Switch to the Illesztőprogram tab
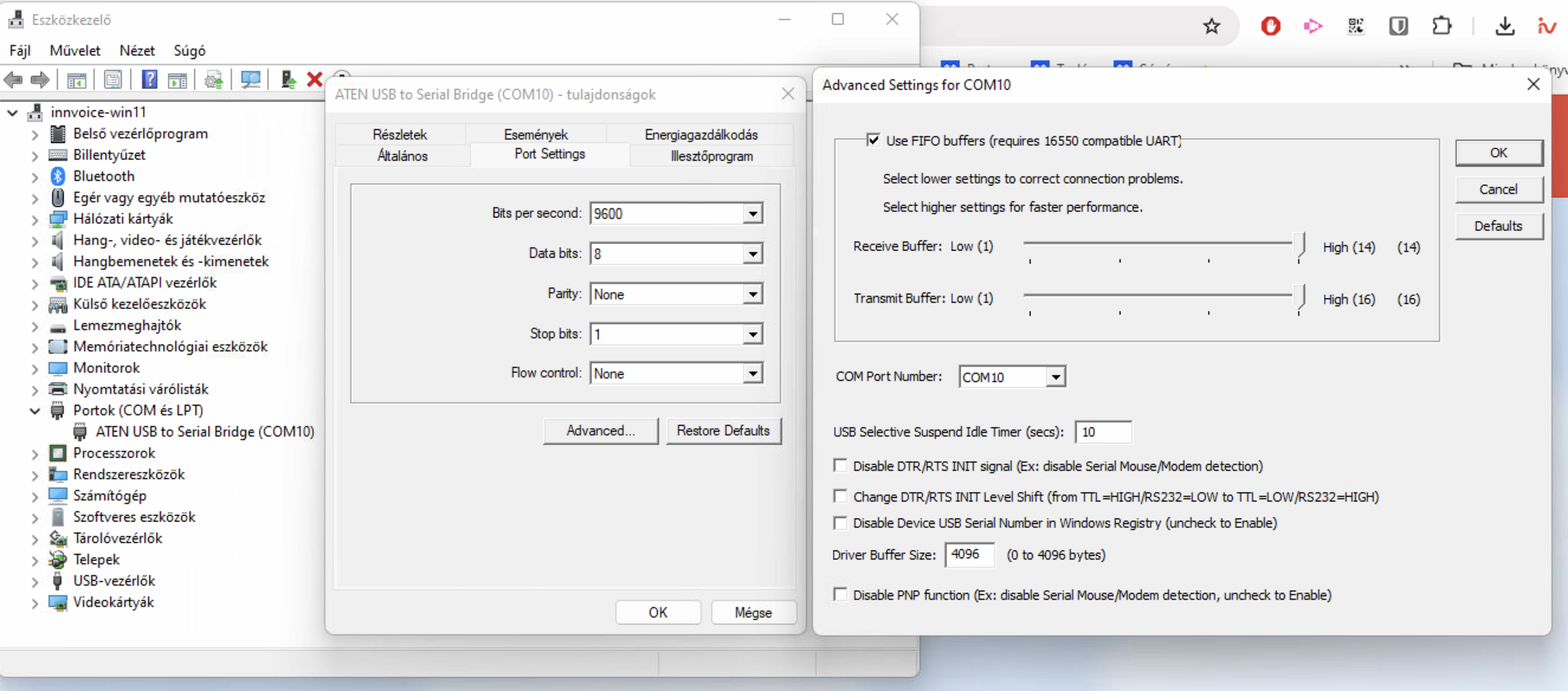 (711, 156)
